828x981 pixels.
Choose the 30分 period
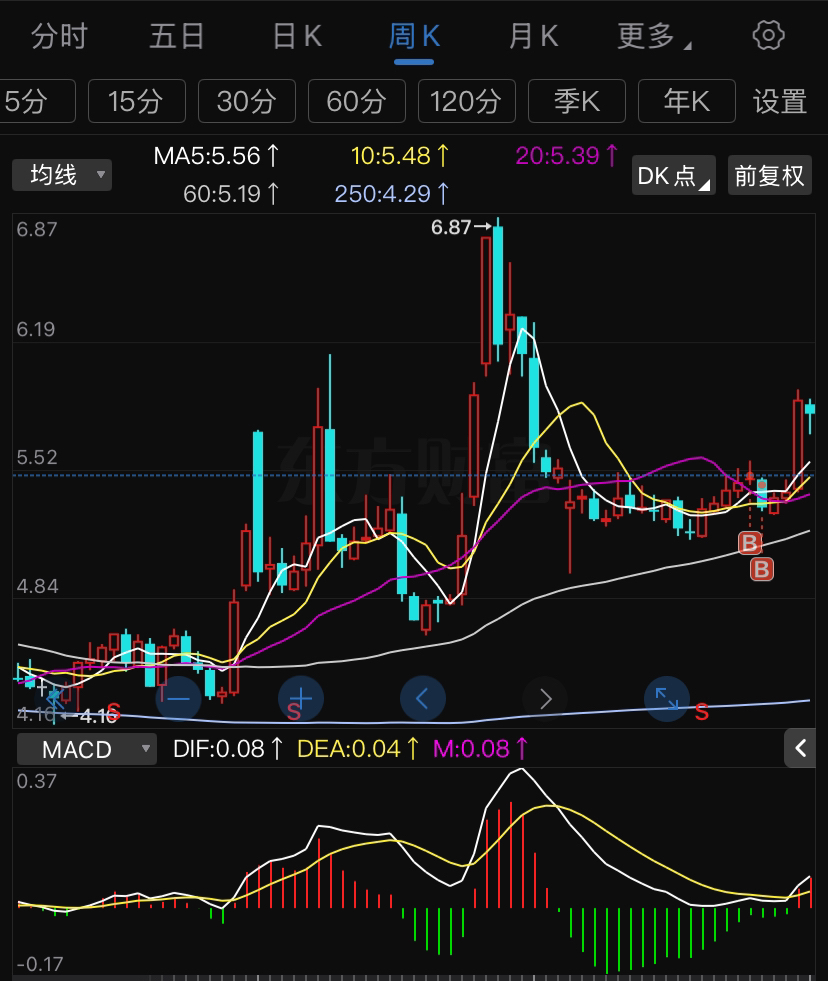click(247, 101)
